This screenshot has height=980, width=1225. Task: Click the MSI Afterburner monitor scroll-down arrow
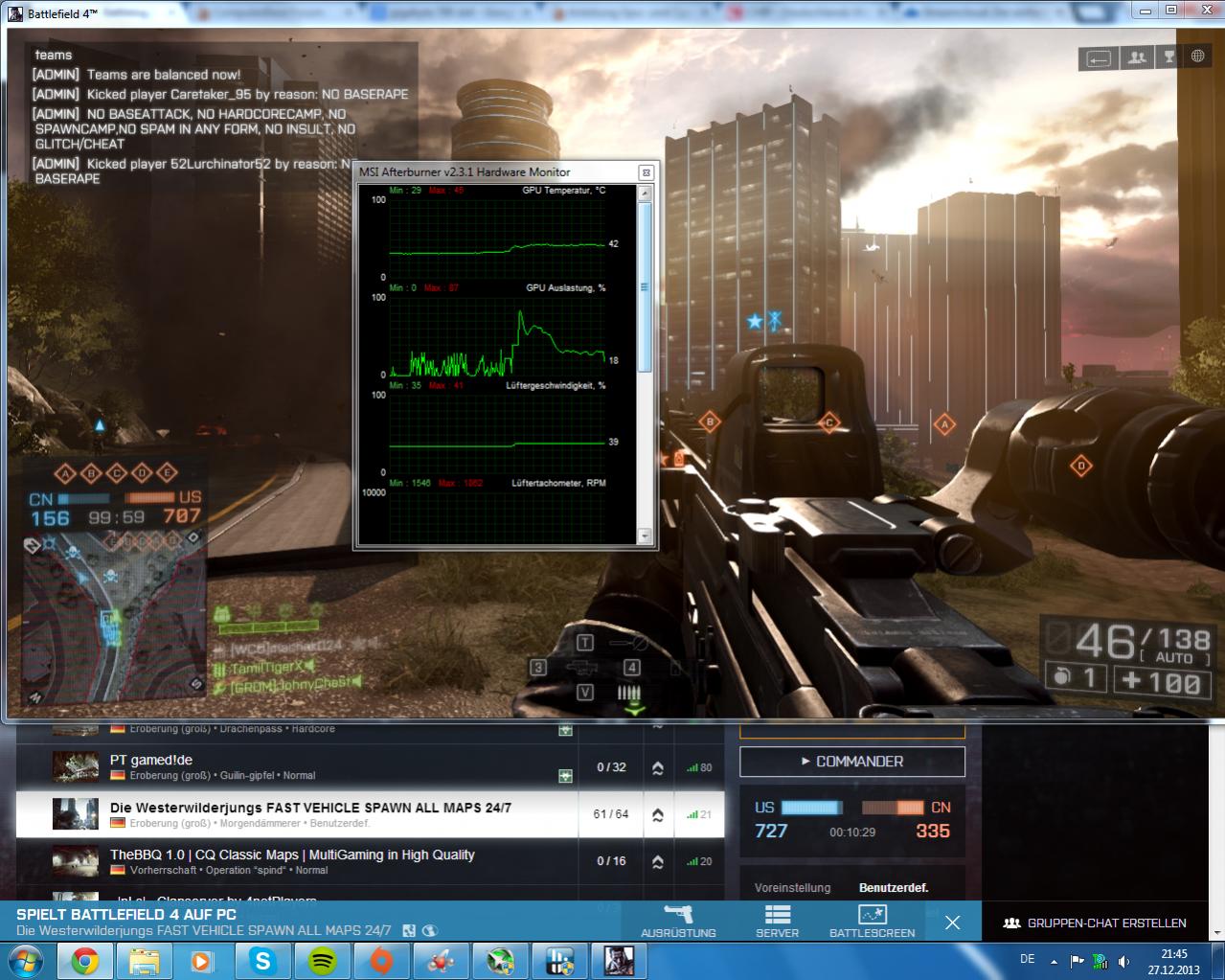click(x=645, y=536)
